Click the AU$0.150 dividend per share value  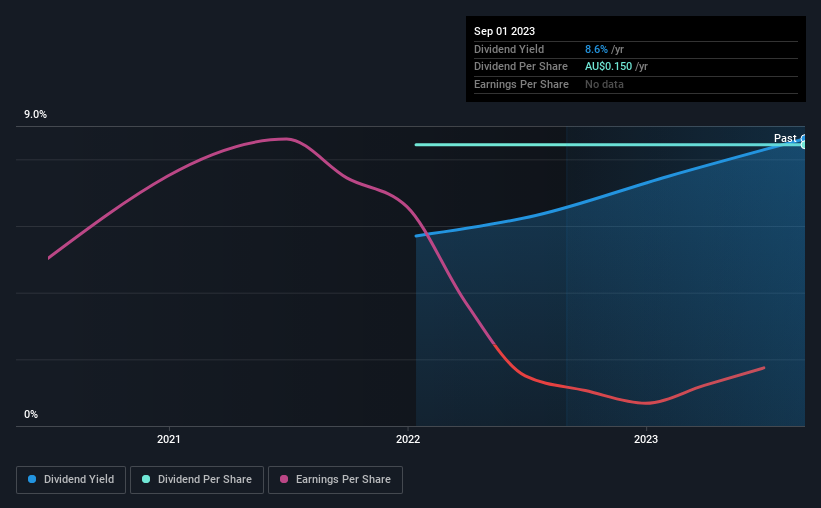click(x=608, y=67)
